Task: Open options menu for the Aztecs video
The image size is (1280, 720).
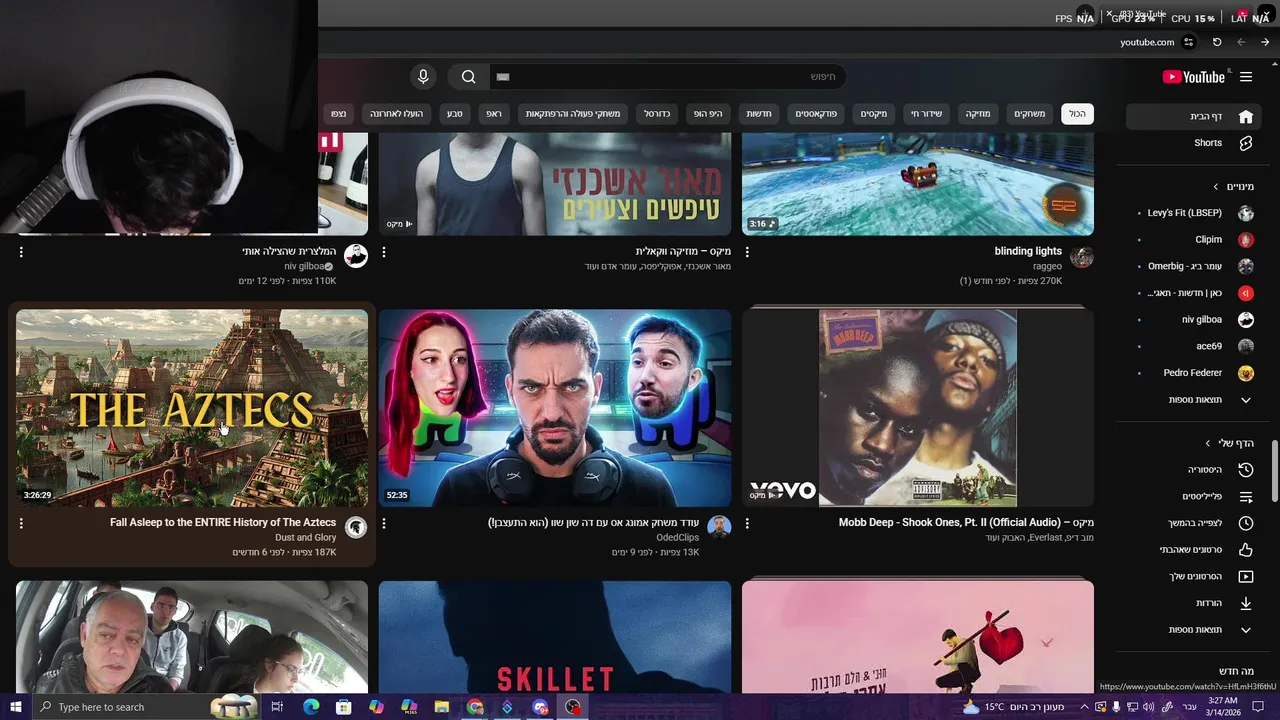Action: (21, 523)
